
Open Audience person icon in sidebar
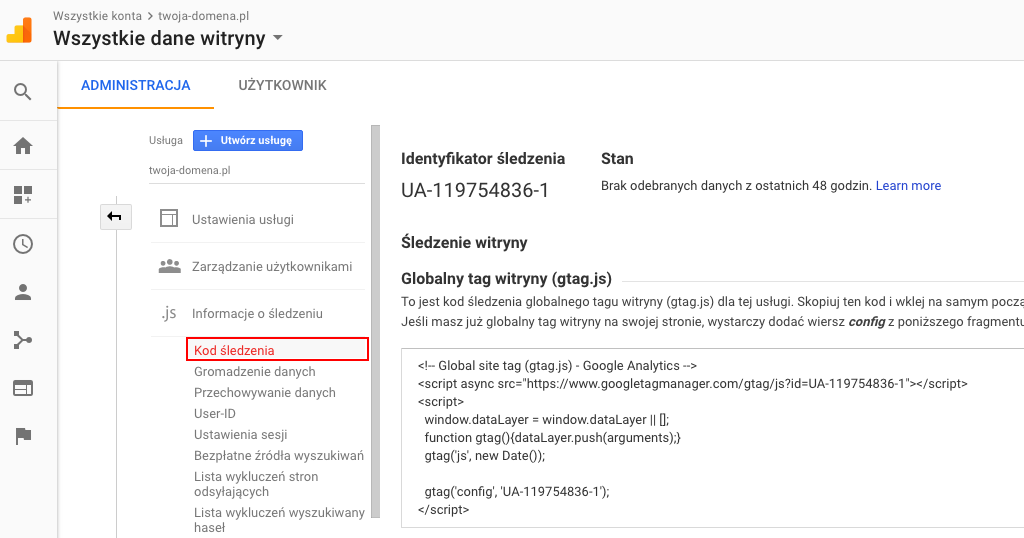tap(23, 292)
